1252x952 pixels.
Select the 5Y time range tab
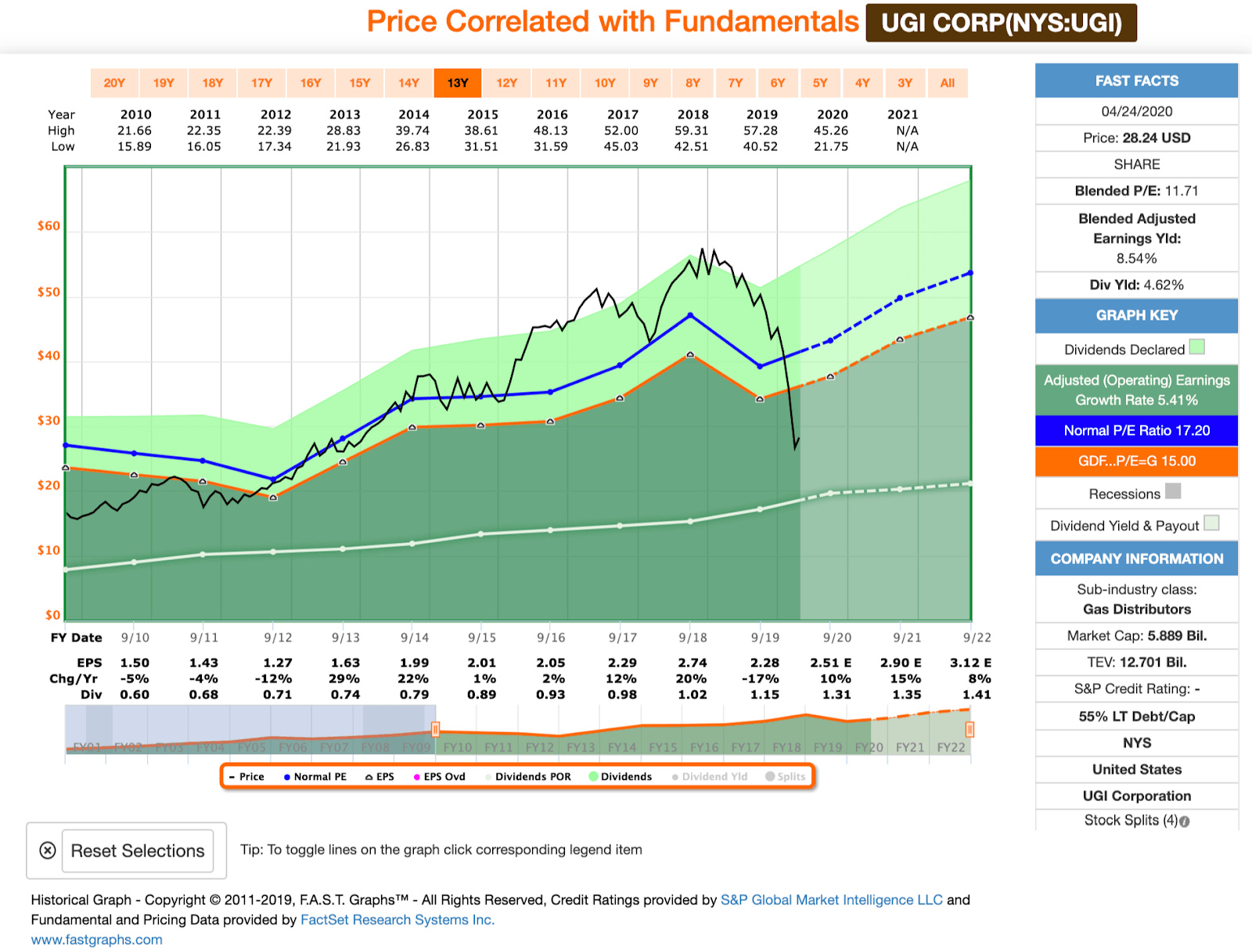coord(820,83)
